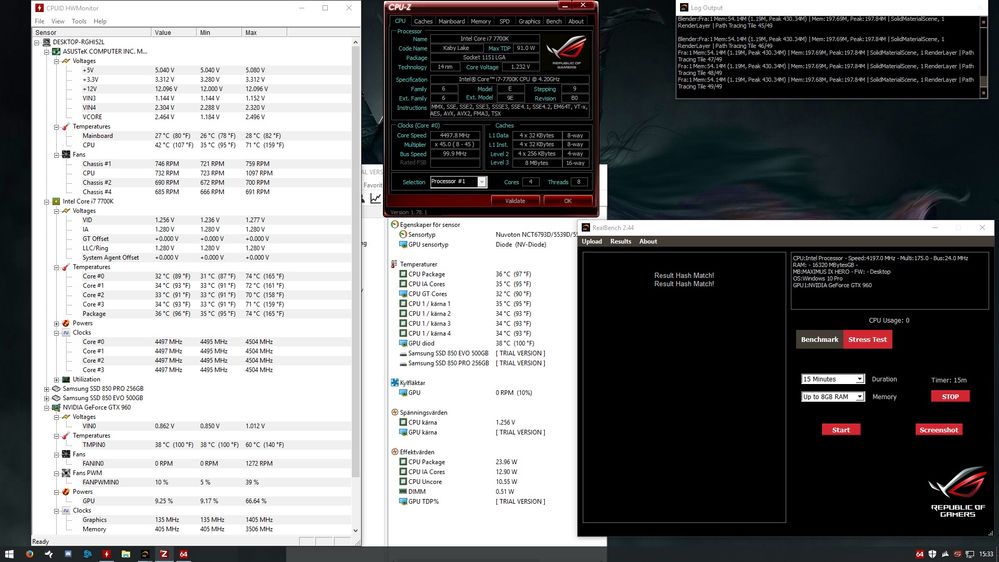Viewport: 999px width, 562px height.
Task: Open Results menu in RealBench
Action: 621,241
